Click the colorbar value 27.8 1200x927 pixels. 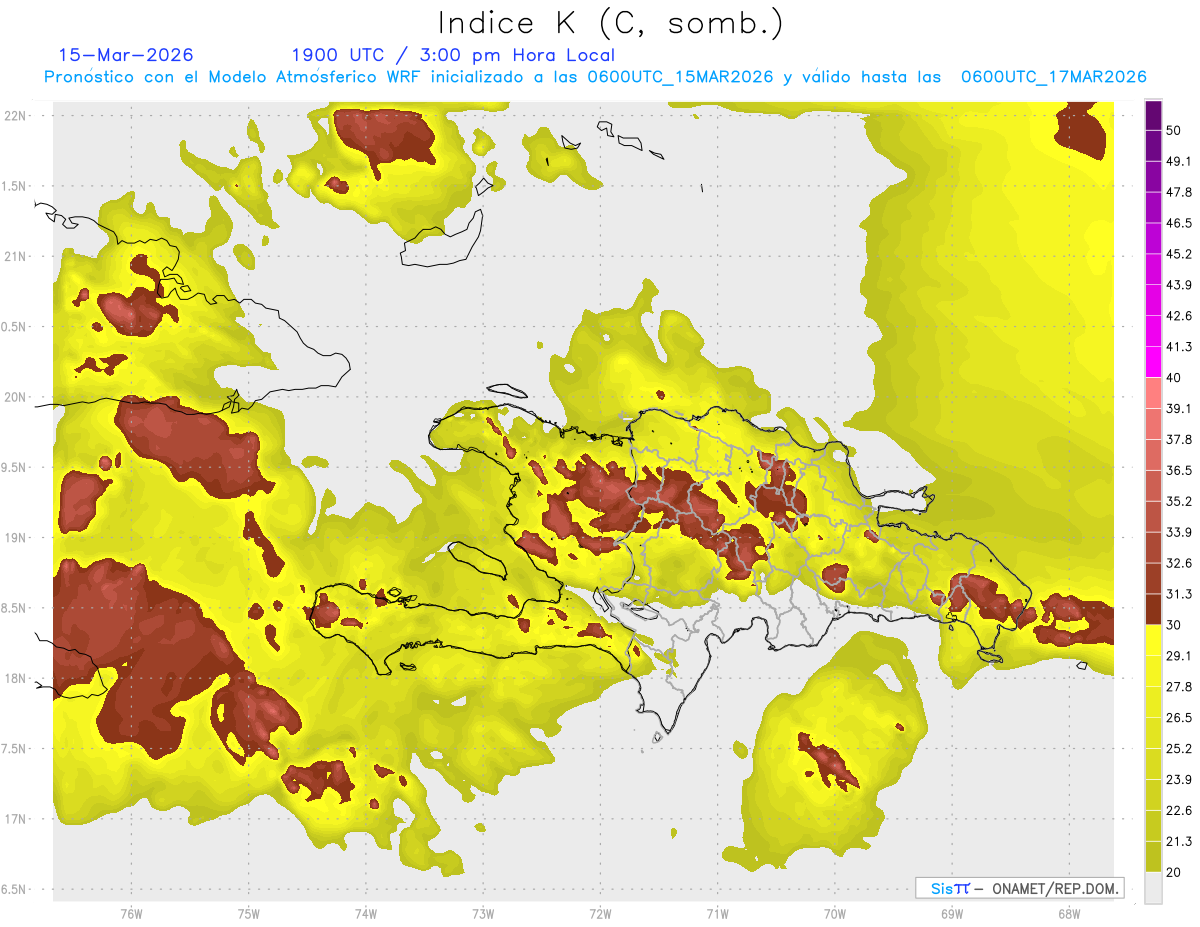pyautogui.click(x=1178, y=687)
